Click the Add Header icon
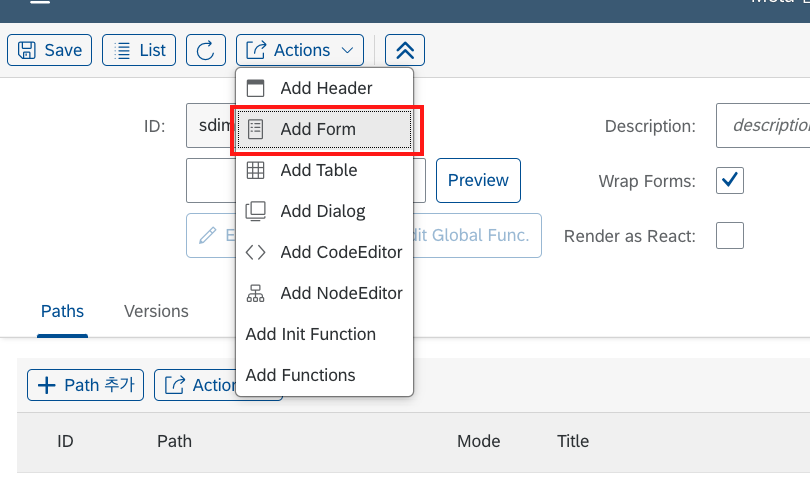Viewport: 810px width, 492px height. [255, 88]
